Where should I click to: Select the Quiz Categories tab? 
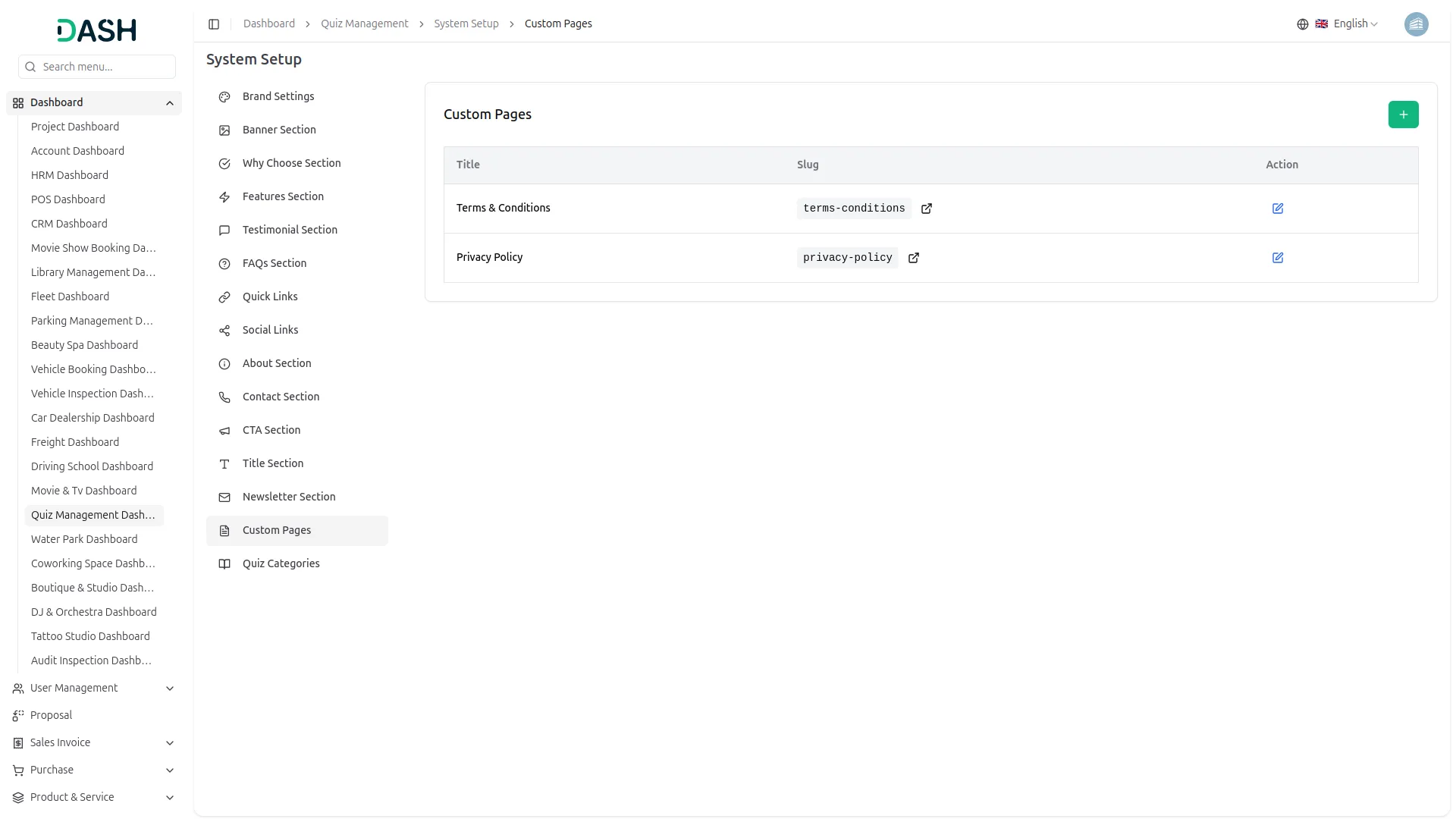click(281, 563)
